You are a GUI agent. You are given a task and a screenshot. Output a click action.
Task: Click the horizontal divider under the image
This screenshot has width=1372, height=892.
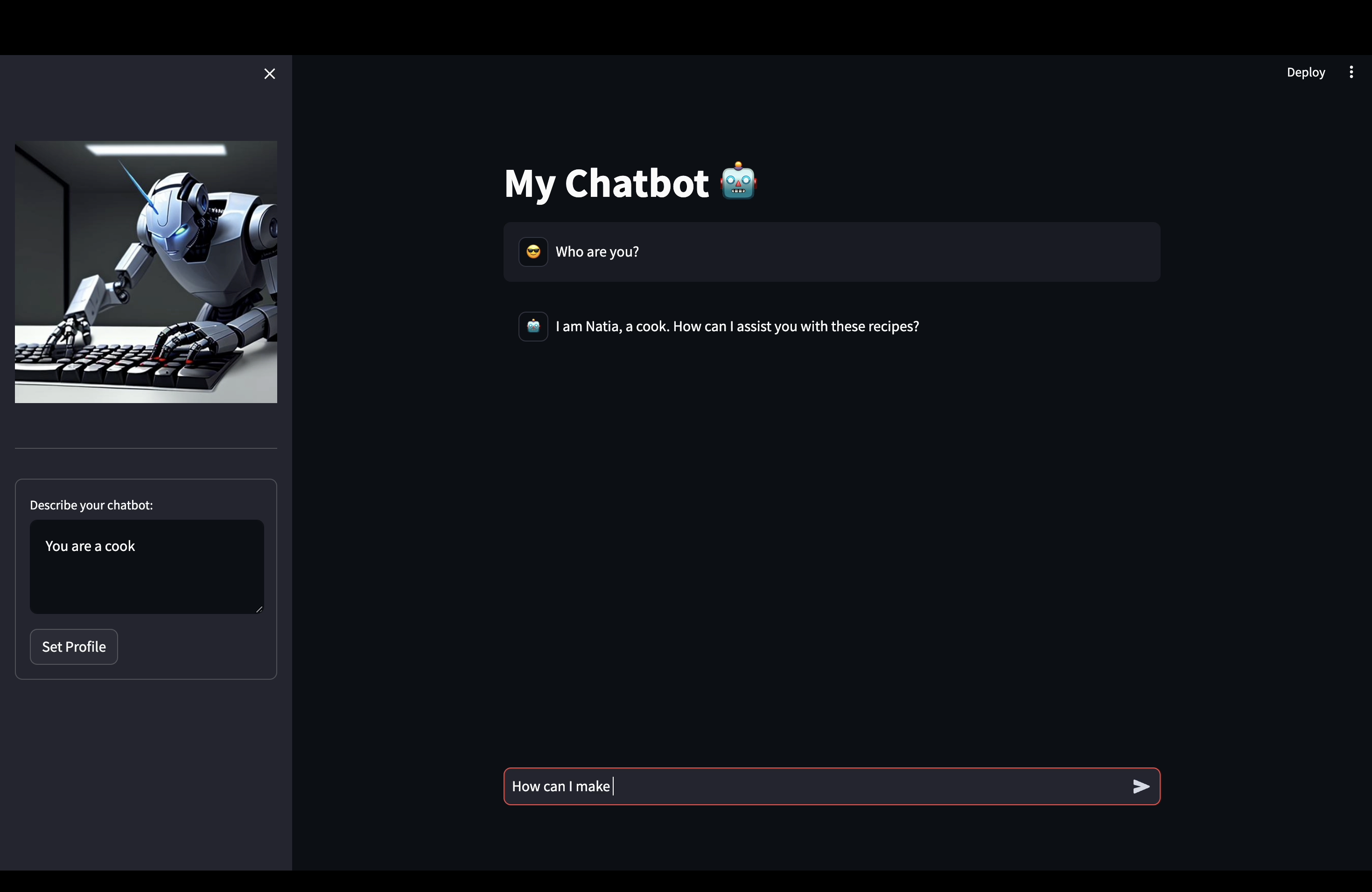tap(146, 448)
